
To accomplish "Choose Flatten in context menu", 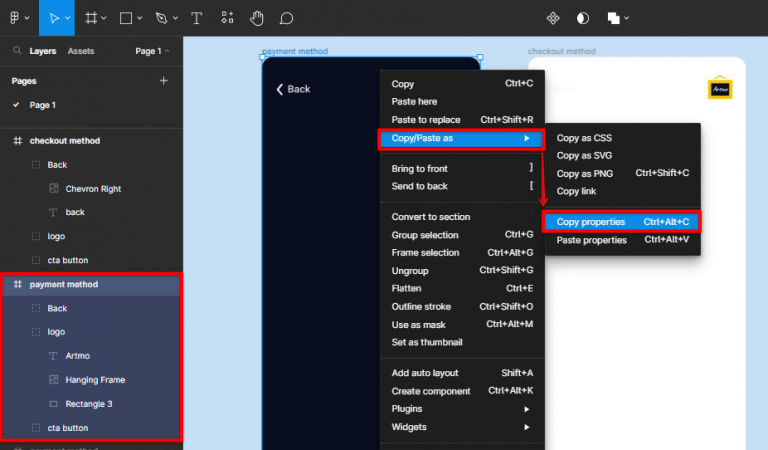I will point(462,288).
